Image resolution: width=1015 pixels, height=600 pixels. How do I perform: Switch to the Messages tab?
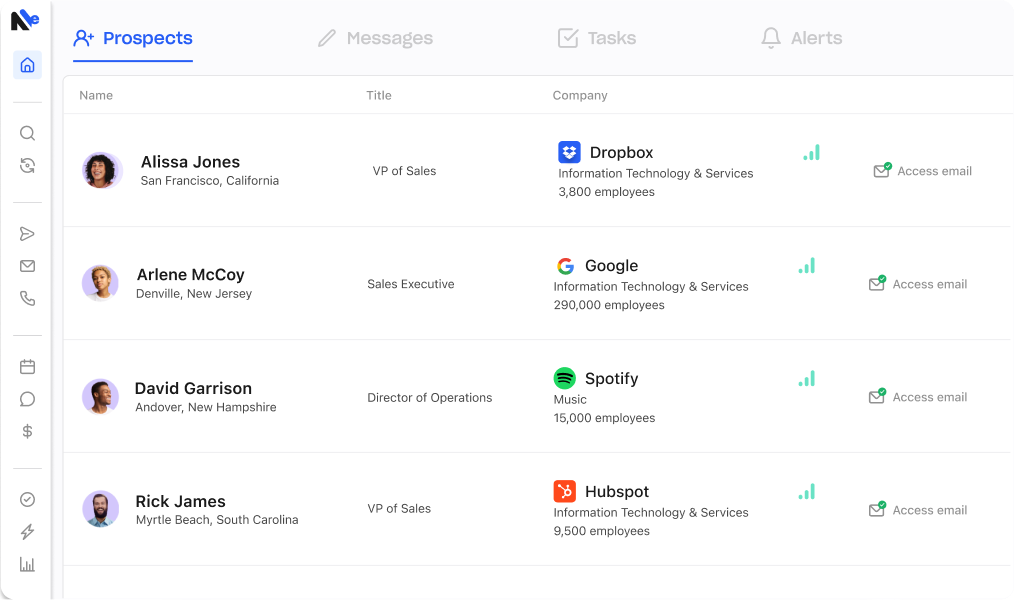[375, 39]
